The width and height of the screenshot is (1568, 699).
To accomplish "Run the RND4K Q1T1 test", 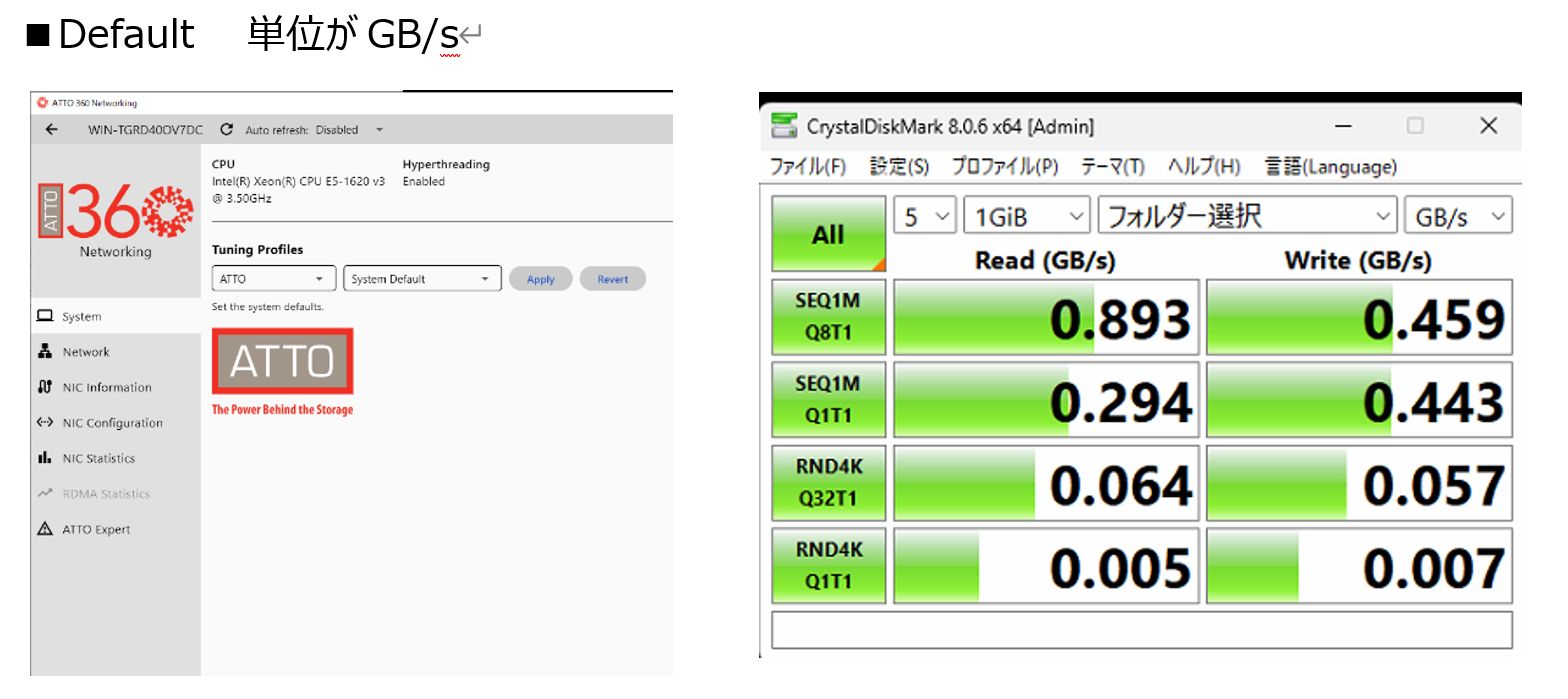I will coord(828,566).
